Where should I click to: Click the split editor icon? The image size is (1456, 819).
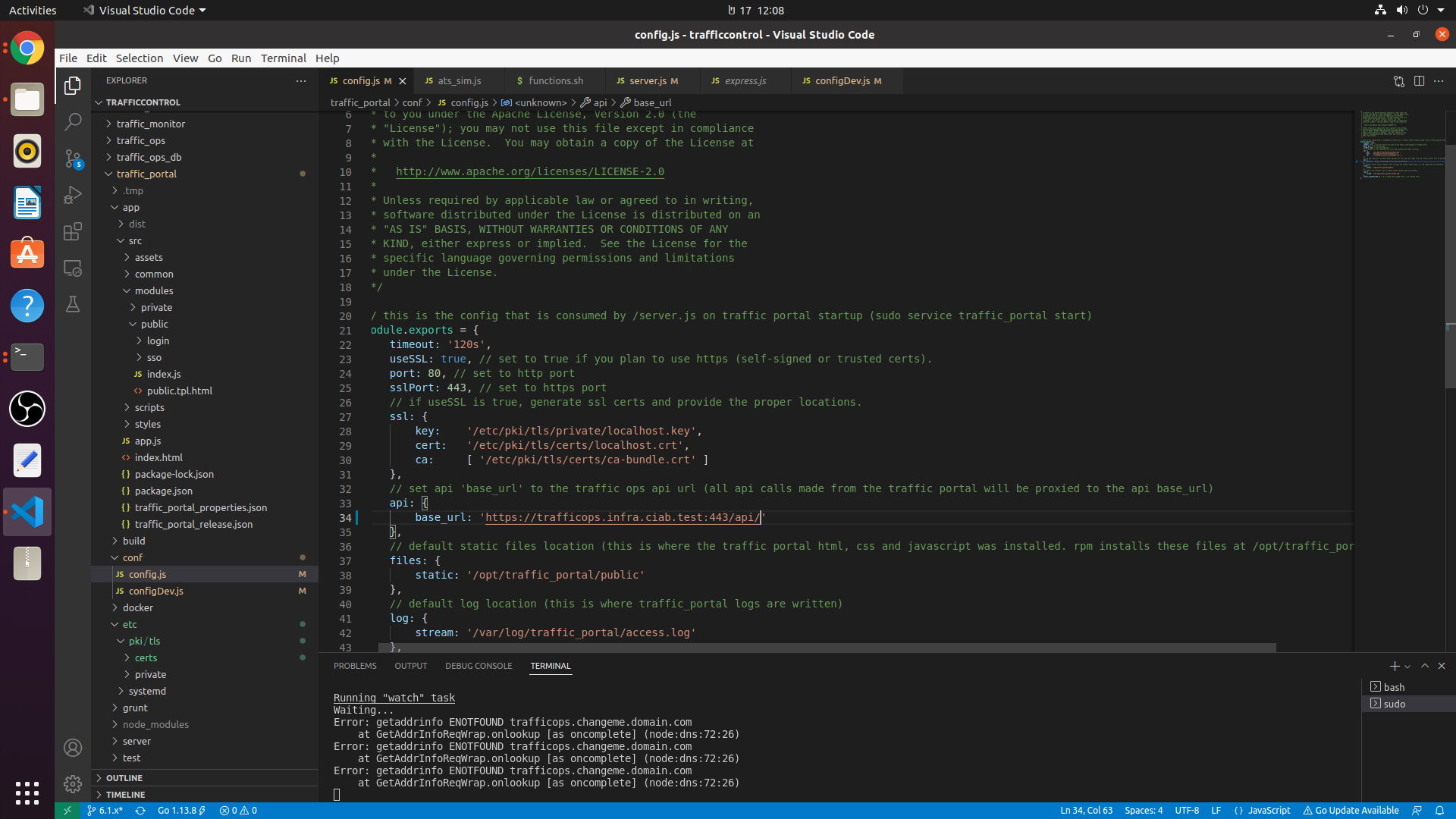[1419, 81]
